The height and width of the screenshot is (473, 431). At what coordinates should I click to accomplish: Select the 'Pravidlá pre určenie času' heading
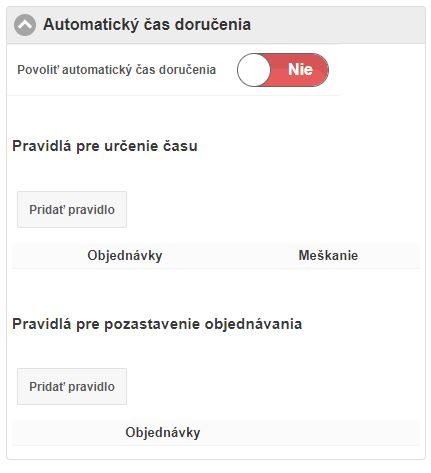click(105, 146)
